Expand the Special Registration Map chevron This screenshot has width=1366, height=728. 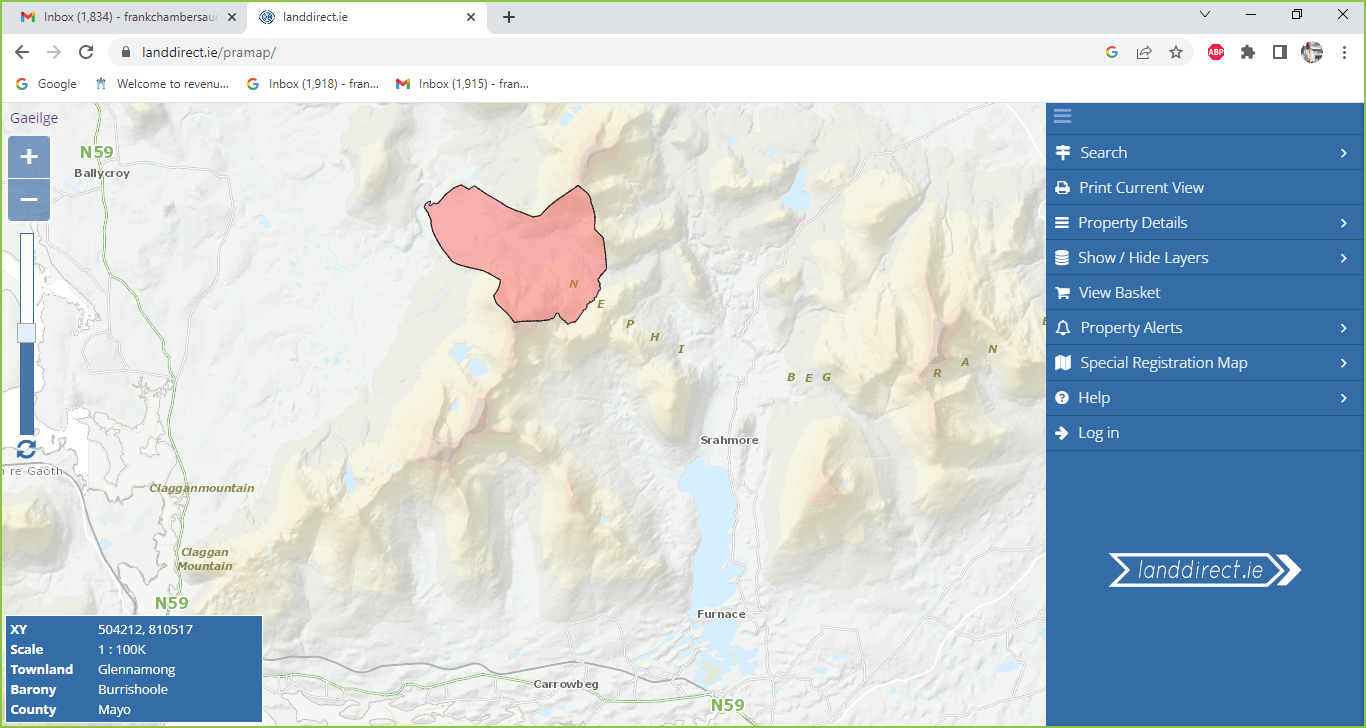[x=1344, y=363]
